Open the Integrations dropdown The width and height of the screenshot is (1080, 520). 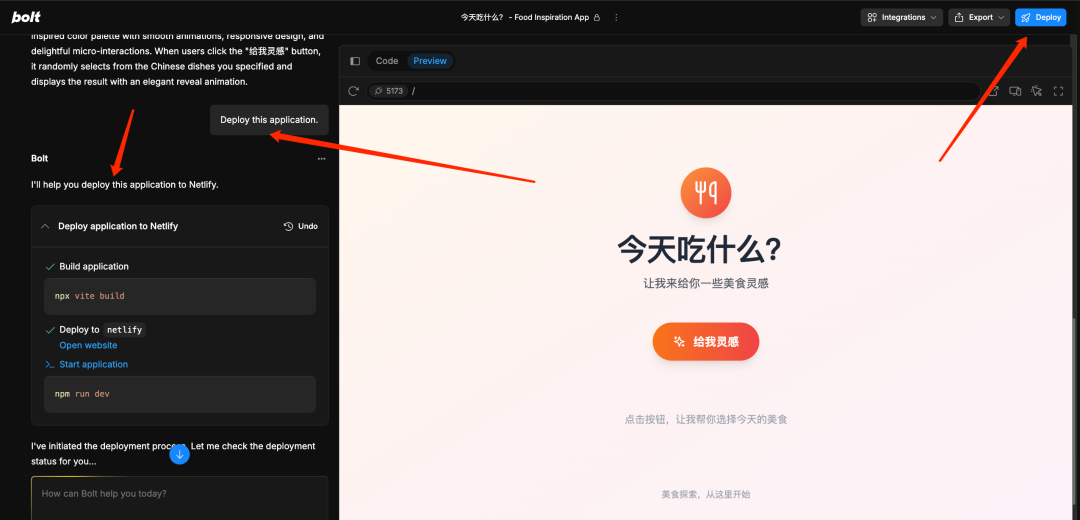point(902,17)
